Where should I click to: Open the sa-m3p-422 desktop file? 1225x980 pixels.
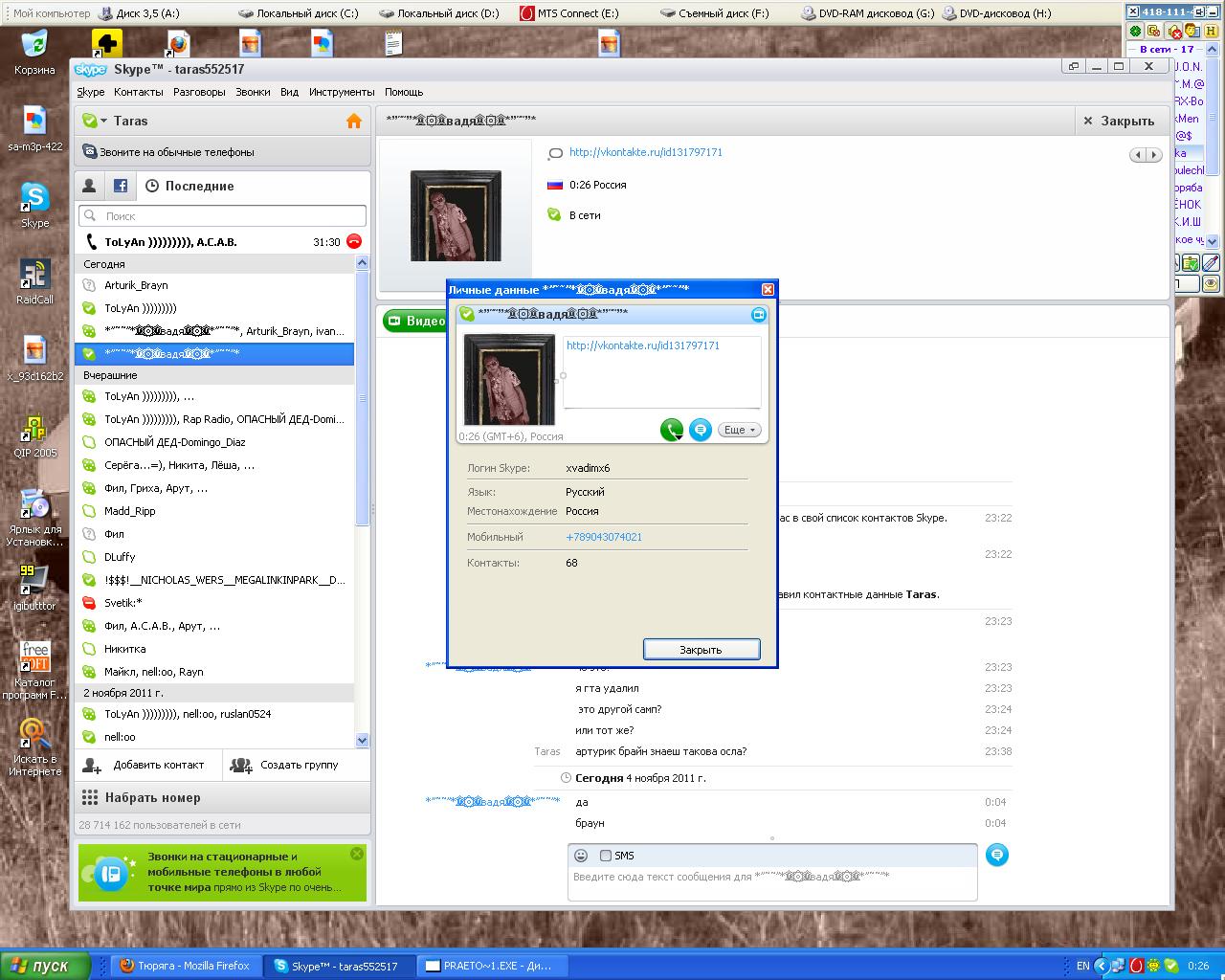point(34,128)
